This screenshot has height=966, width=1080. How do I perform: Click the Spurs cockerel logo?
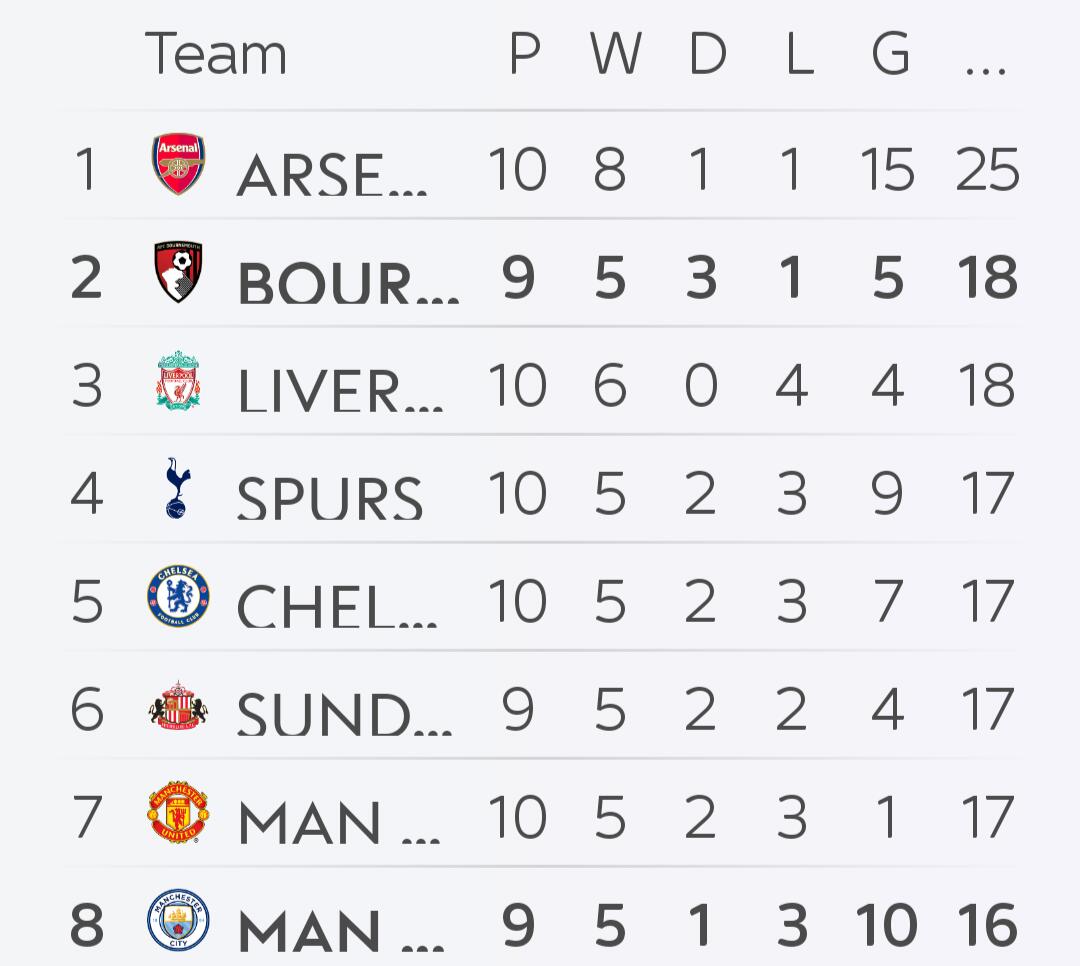pos(178,489)
